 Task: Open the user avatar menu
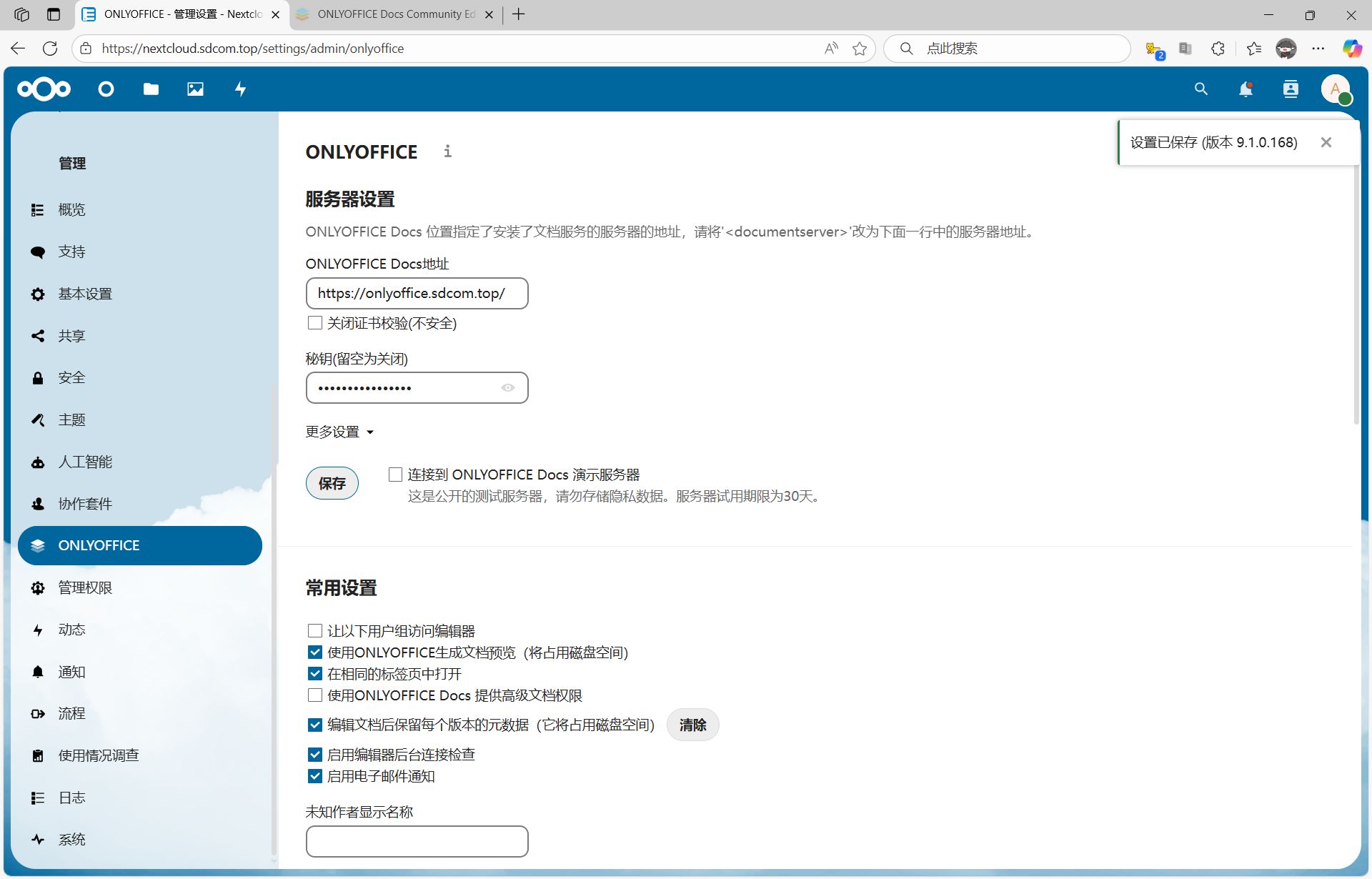(1335, 89)
